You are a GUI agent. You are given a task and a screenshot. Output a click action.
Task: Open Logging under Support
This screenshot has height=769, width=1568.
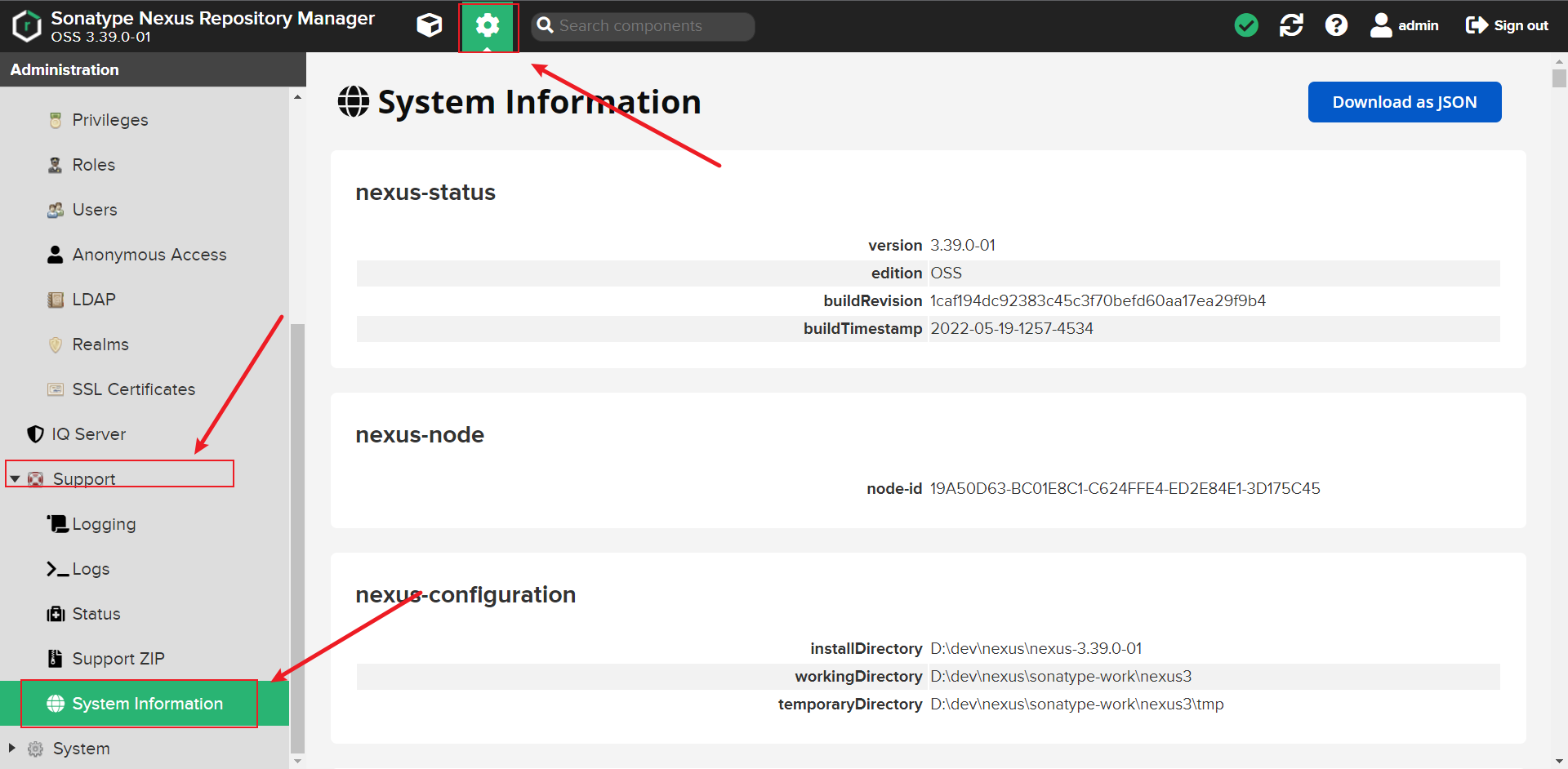click(104, 524)
